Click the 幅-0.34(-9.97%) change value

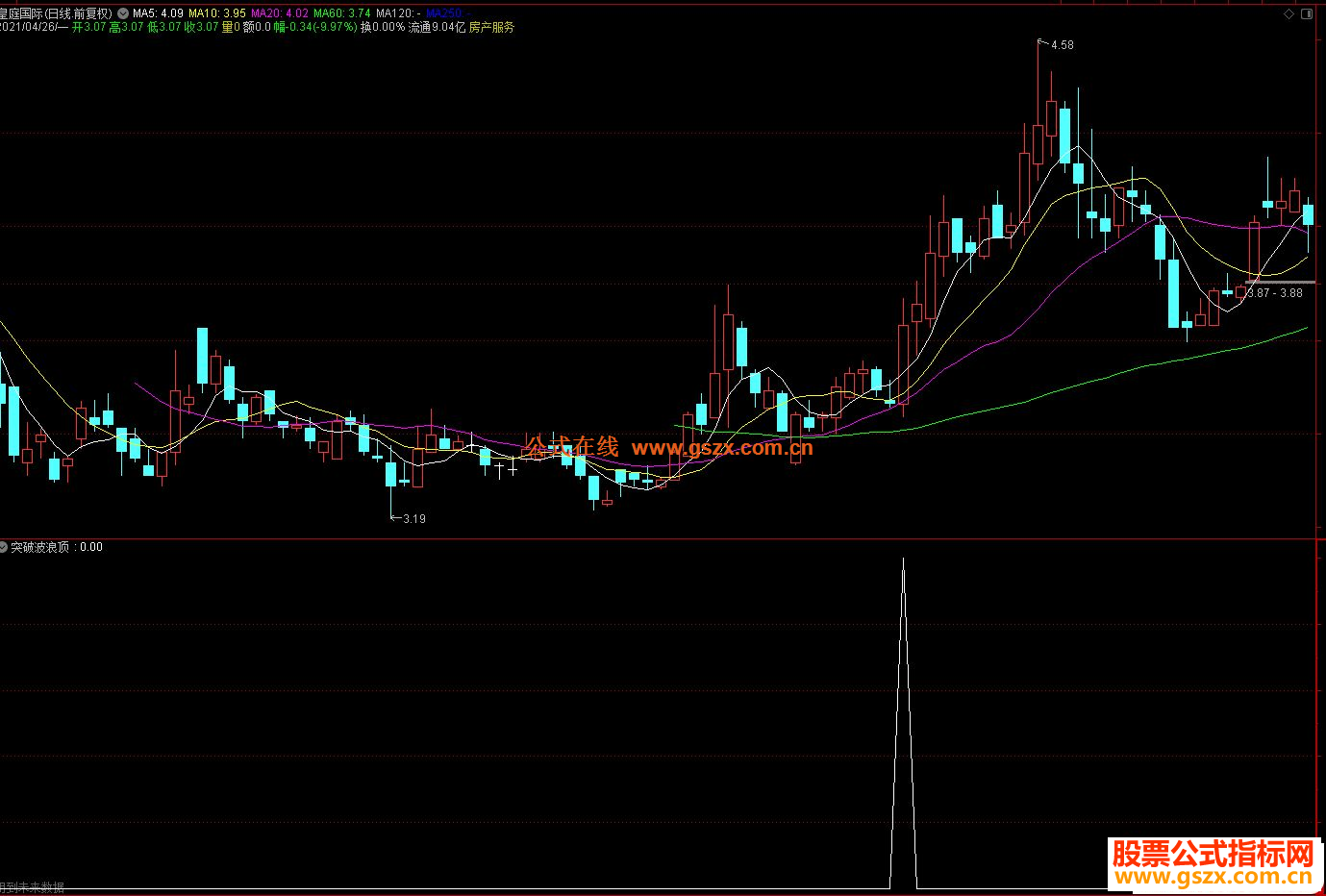[x=315, y=28]
